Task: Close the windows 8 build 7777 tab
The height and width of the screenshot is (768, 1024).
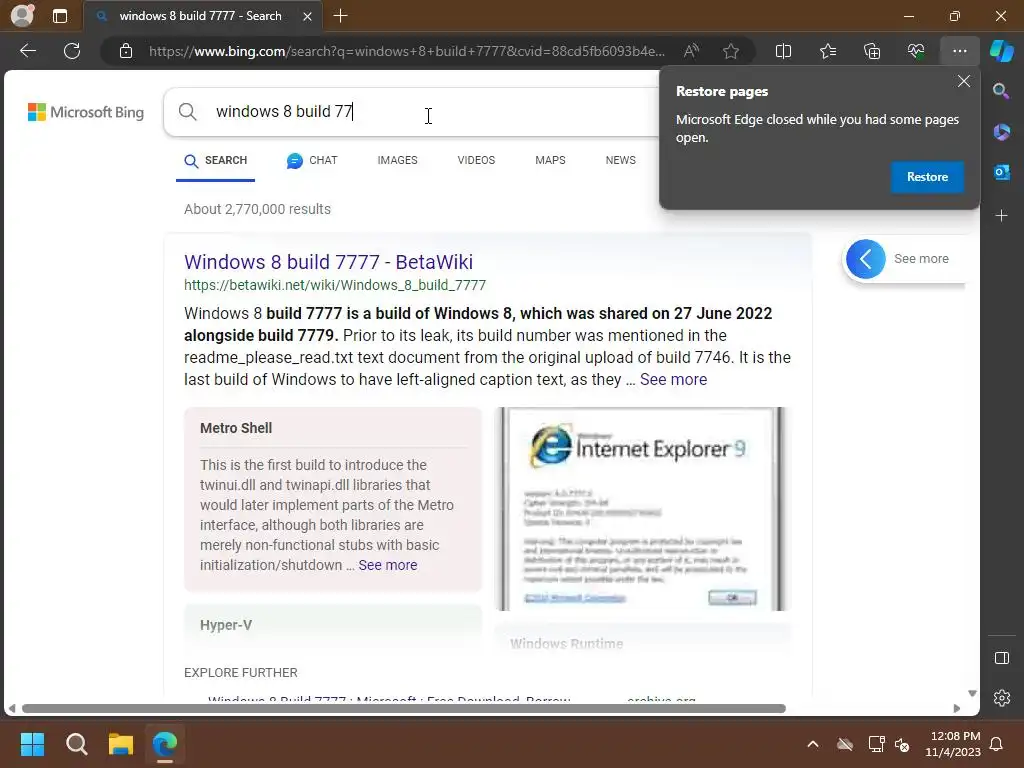Action: [307, 16]
